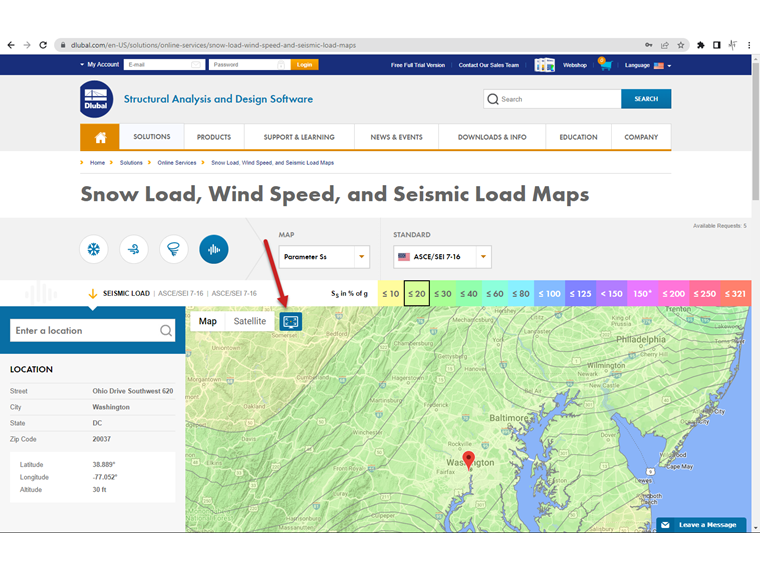Toggle the browser side panel icon
Image resolution: width=760 pixels, height=570 pixels.
[x=716, y=45]
